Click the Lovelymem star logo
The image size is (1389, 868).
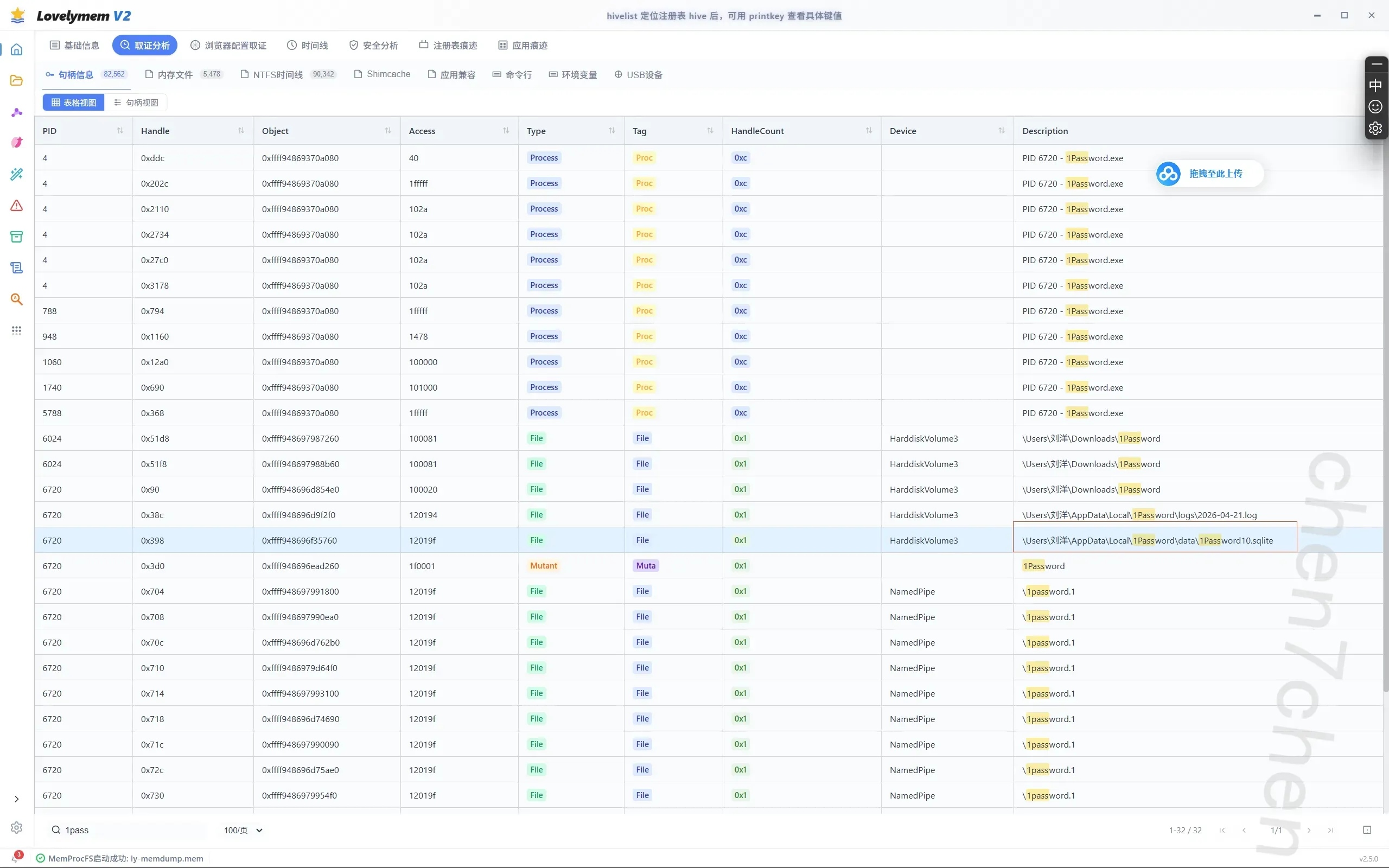[18, 16]
